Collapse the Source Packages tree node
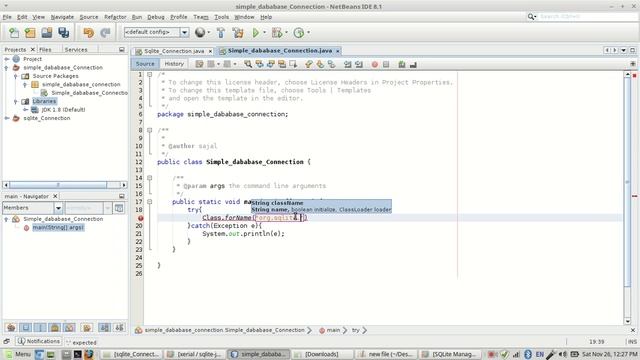Image resolution: width=640 pixels, height=360 pixels. pyautogui.click(x=16, y=76)
